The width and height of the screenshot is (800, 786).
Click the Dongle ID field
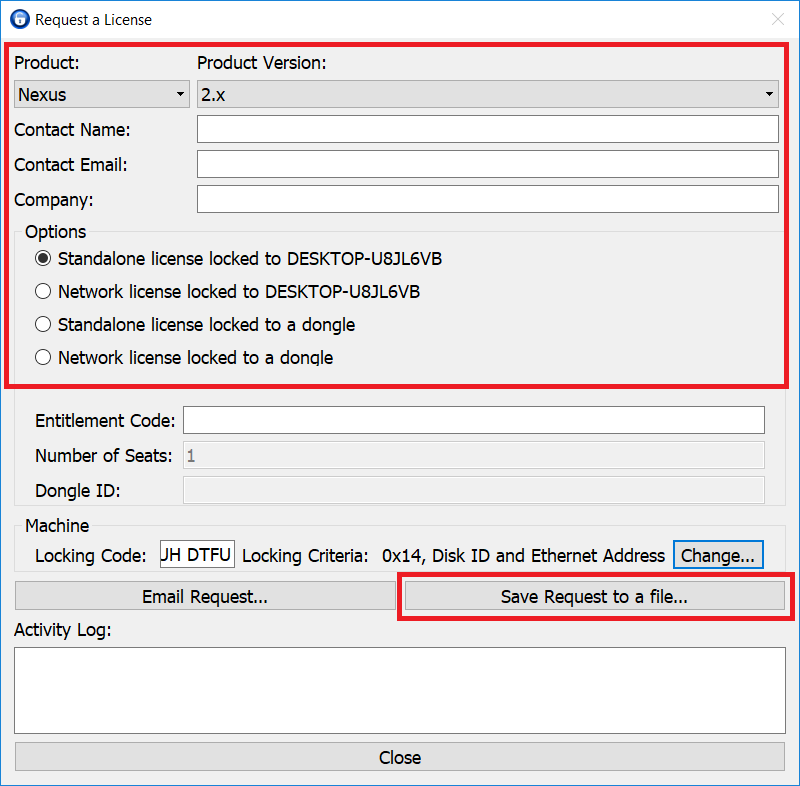473,490
